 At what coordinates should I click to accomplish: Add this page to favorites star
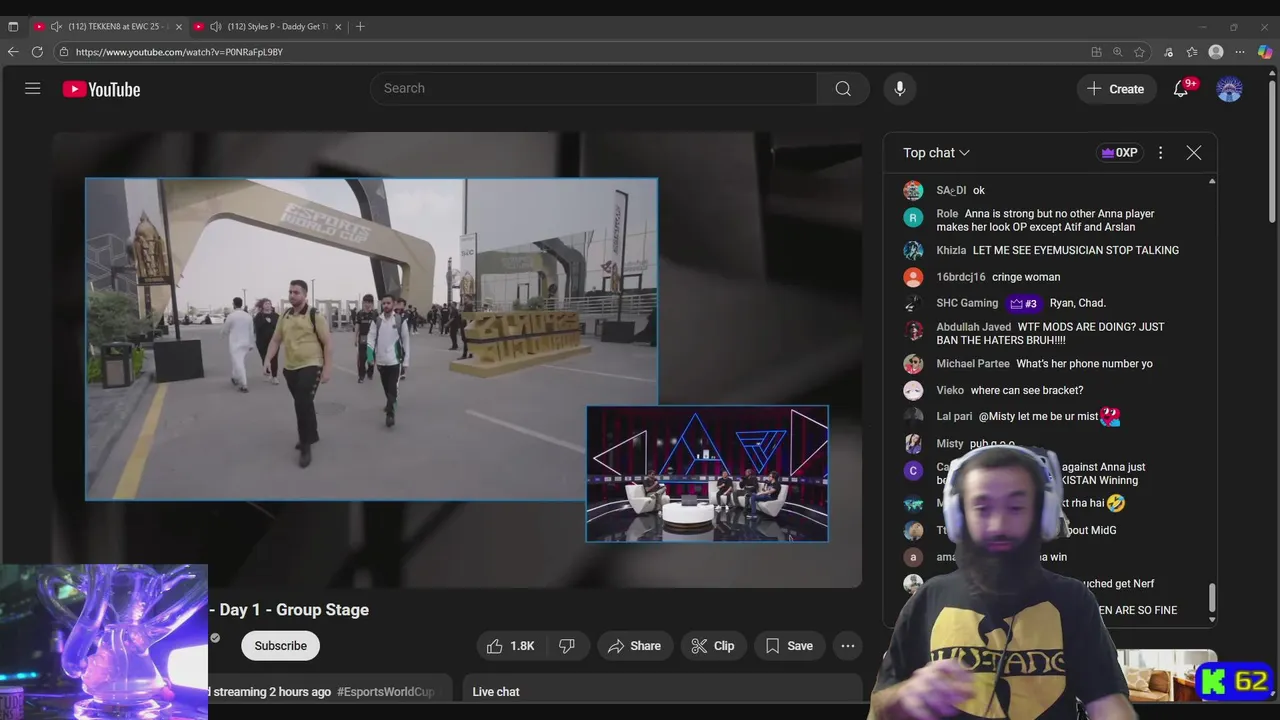(x=1140, y=52)
